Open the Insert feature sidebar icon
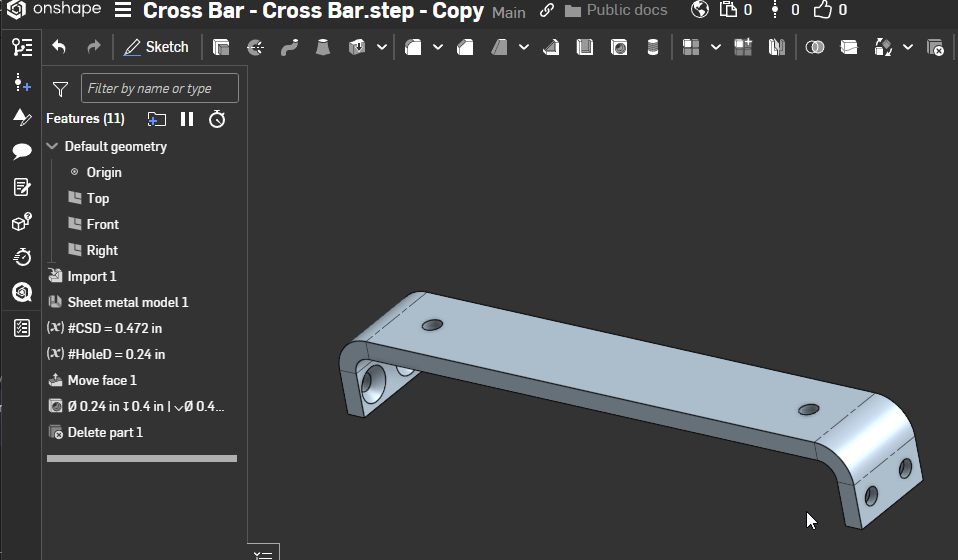The image size is (958, 560). tap(22, 82)
